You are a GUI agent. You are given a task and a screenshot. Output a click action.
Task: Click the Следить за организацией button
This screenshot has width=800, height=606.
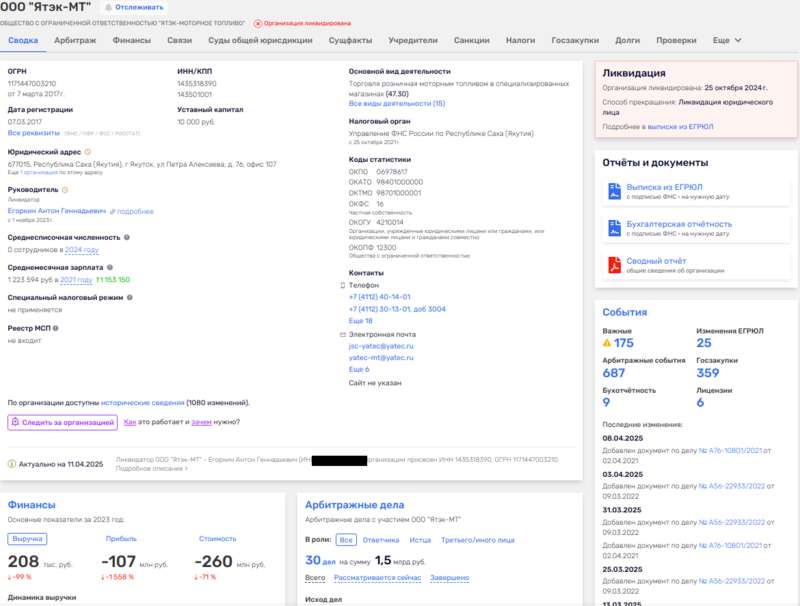[x=62, y=422]
